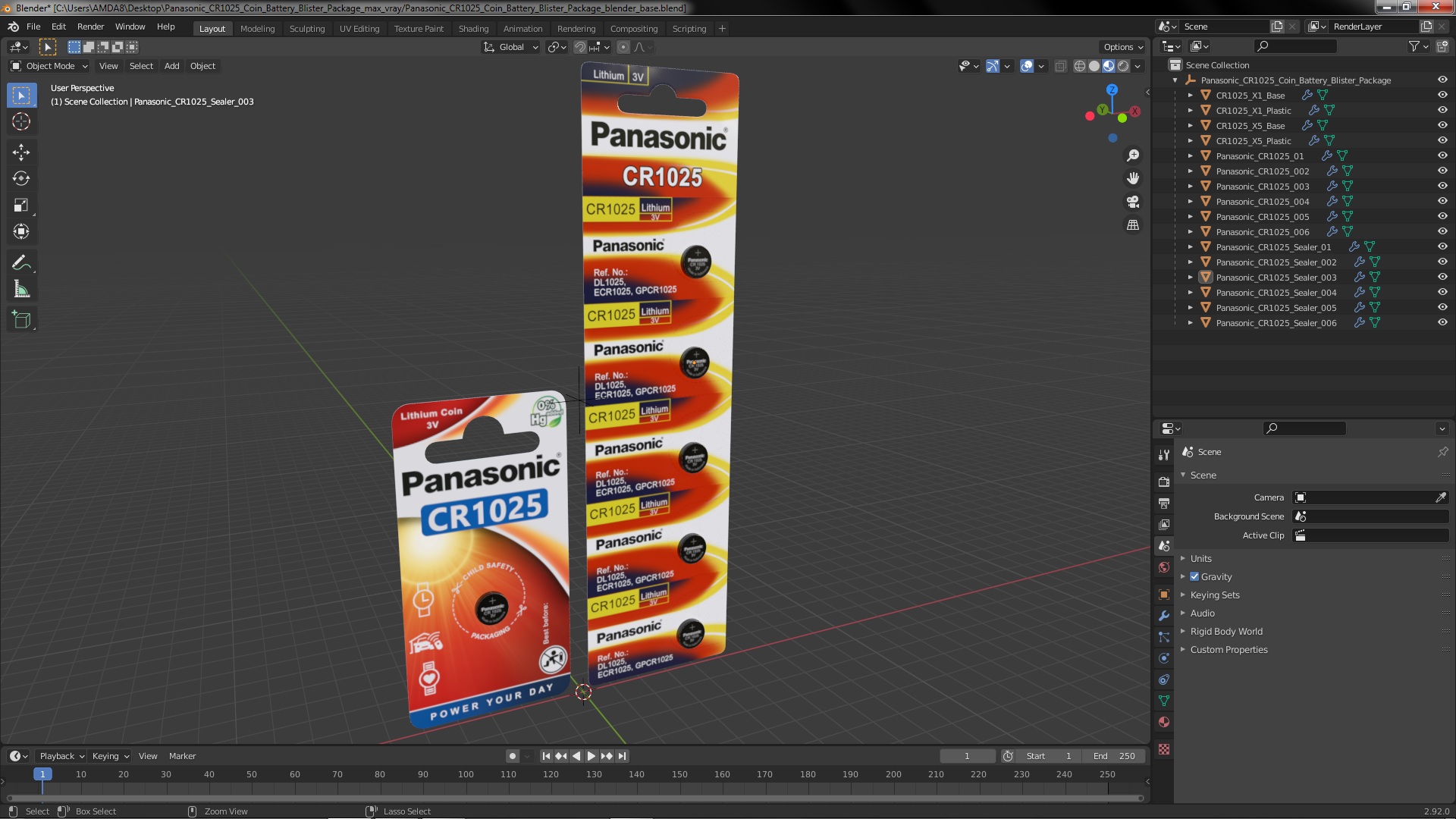This screenshot has height=819, width=1456.
Task: Open the Physics properties tab
Action: tap(1164, 658)
